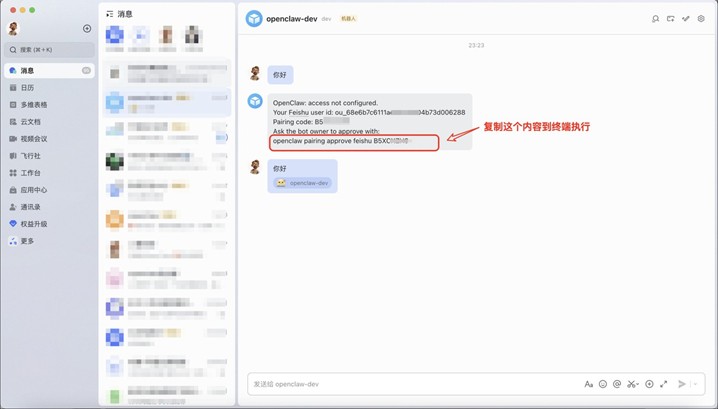This screenshot has width=718, height=409.
Task: Open 云文档 in the sidebar
Action: (x=30, y=122)
